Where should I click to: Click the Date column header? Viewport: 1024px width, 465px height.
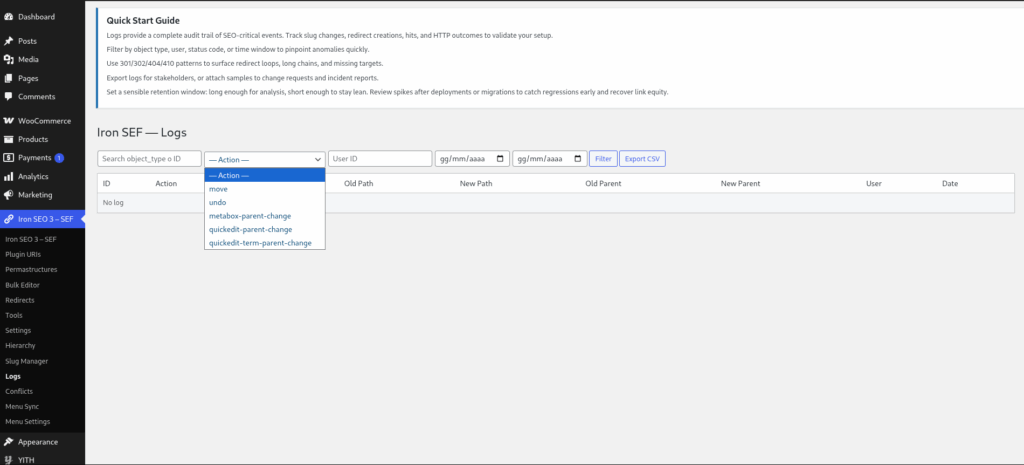[x=950, y=184]
